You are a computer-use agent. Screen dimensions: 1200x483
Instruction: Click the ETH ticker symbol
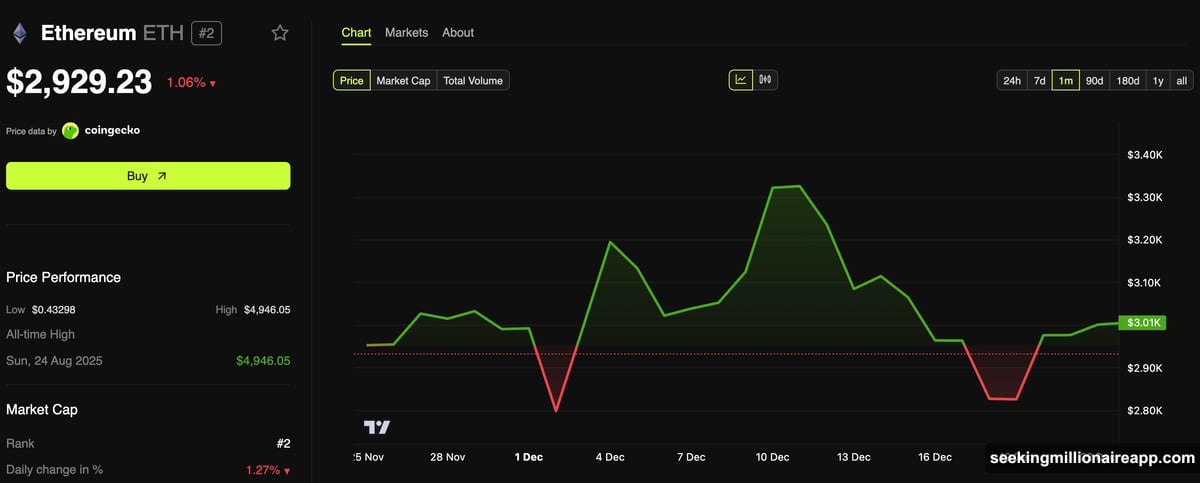click(162, 33)
